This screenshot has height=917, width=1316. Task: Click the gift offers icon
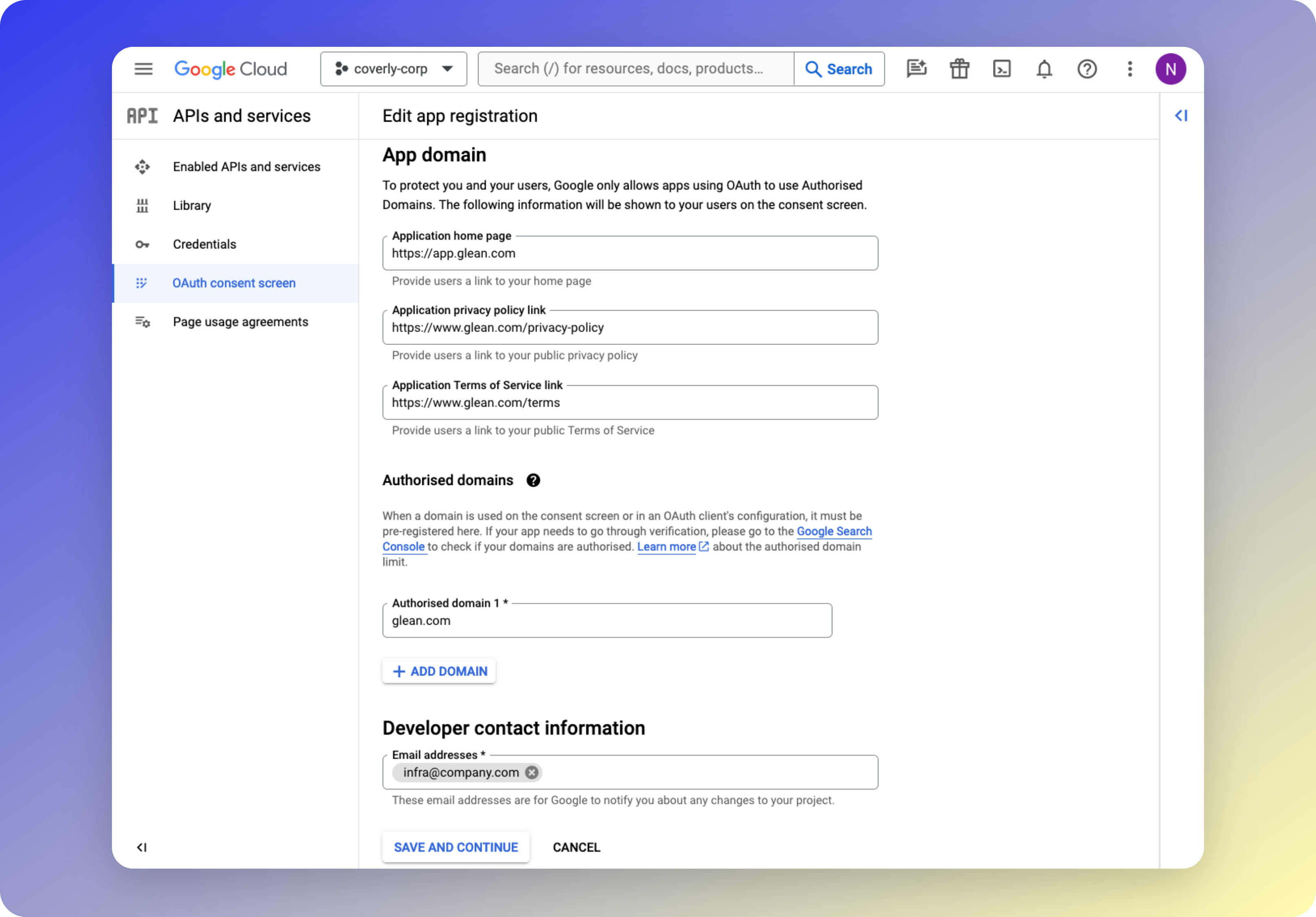959,69
